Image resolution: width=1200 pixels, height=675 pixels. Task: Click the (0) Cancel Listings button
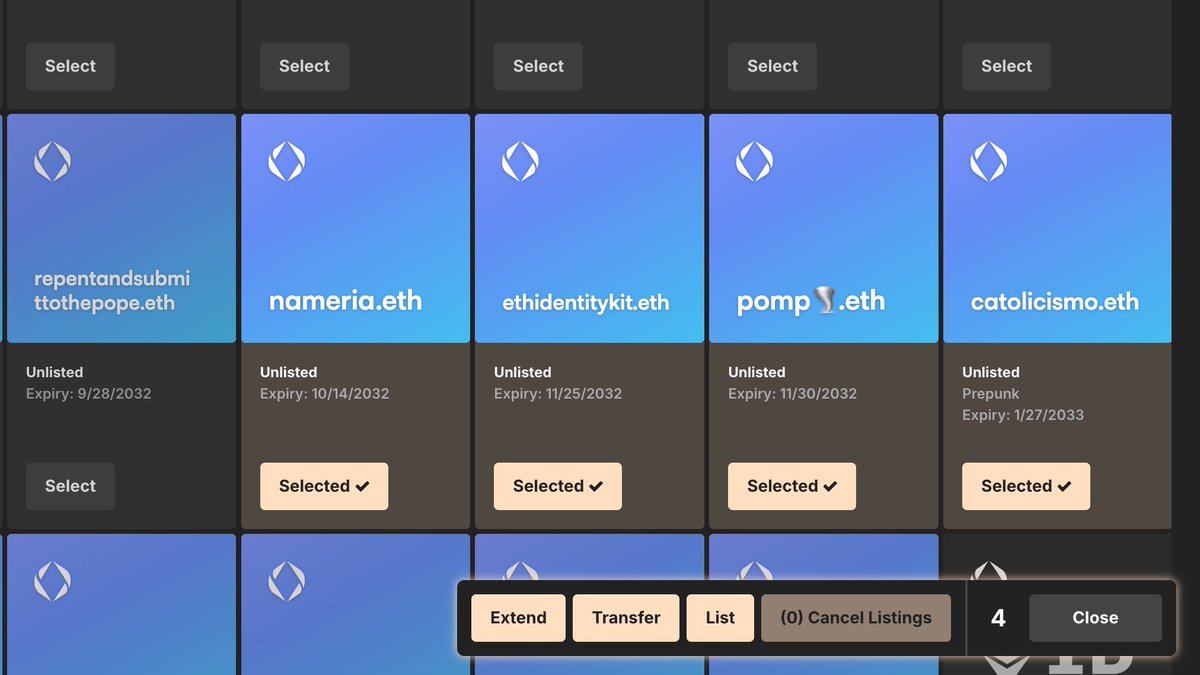click(856, 618)
